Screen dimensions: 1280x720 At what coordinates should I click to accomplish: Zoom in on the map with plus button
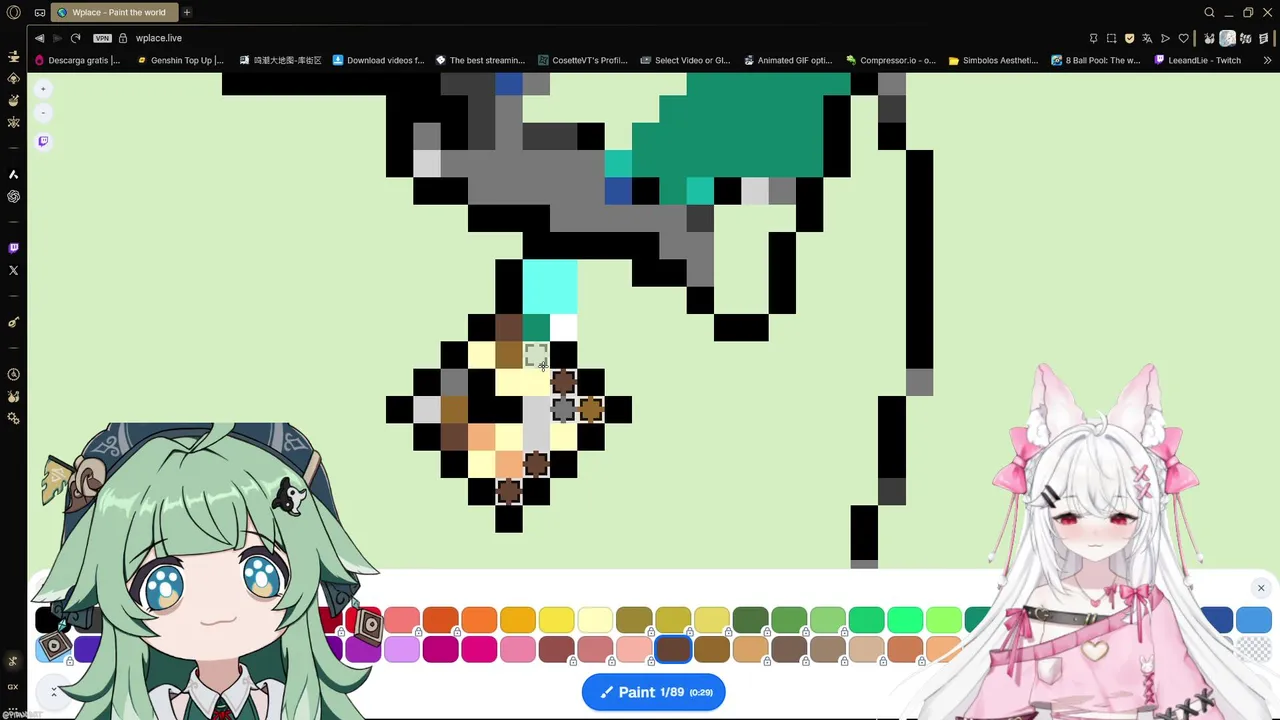(43, 89)
